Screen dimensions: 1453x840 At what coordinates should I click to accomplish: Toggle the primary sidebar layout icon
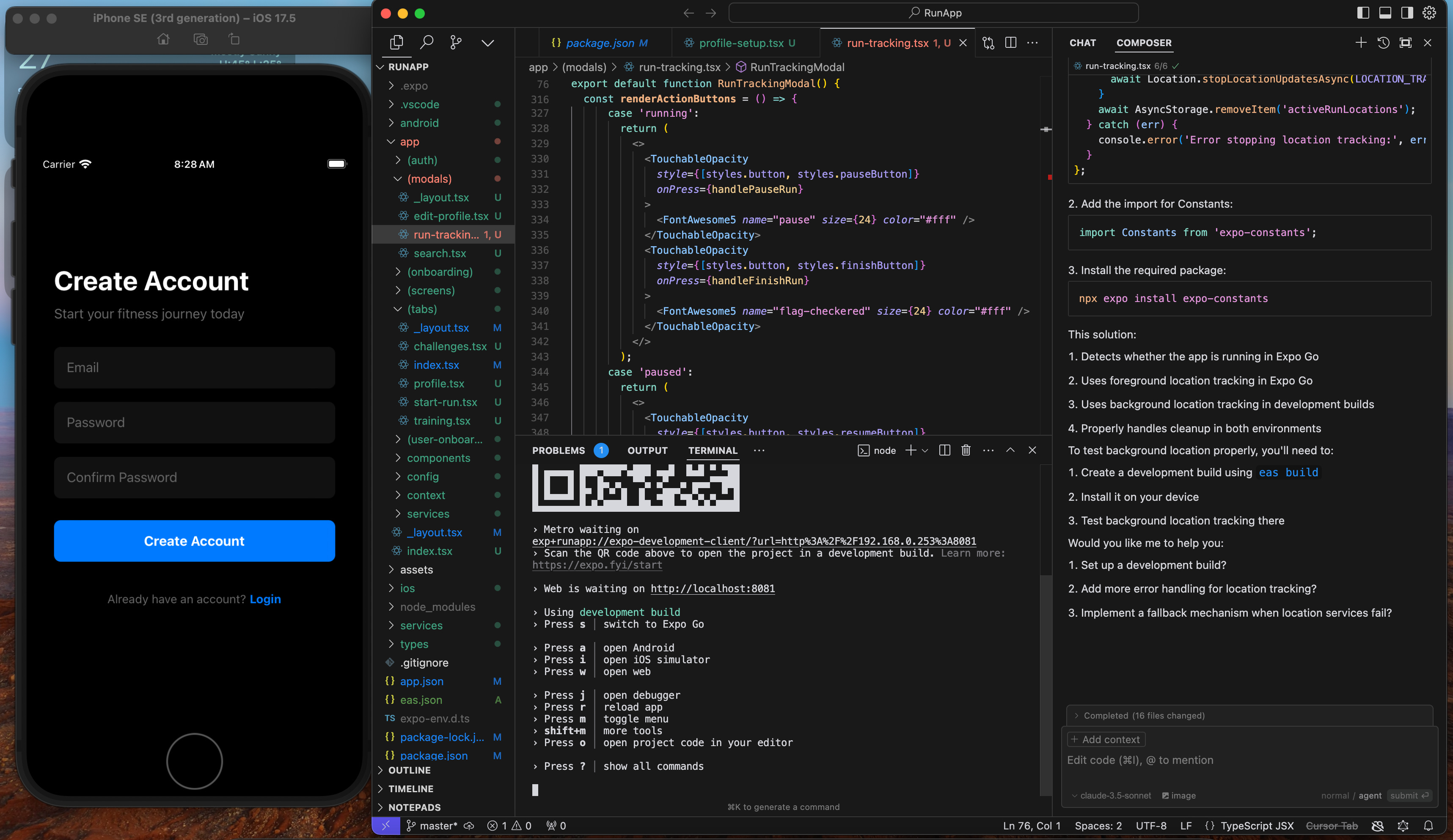[x=1363, y=13]
